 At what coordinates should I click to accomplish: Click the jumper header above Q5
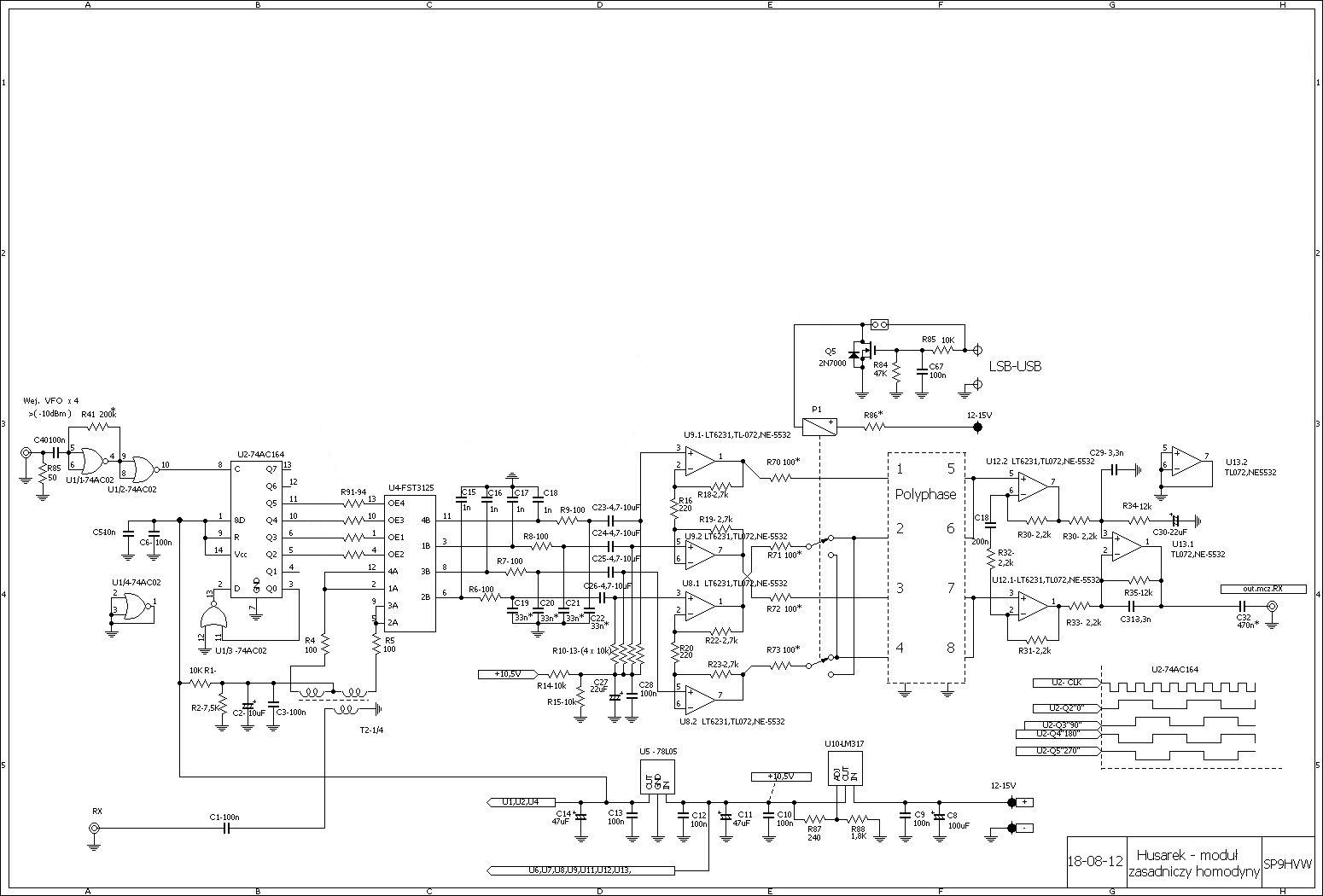point(879,324)
